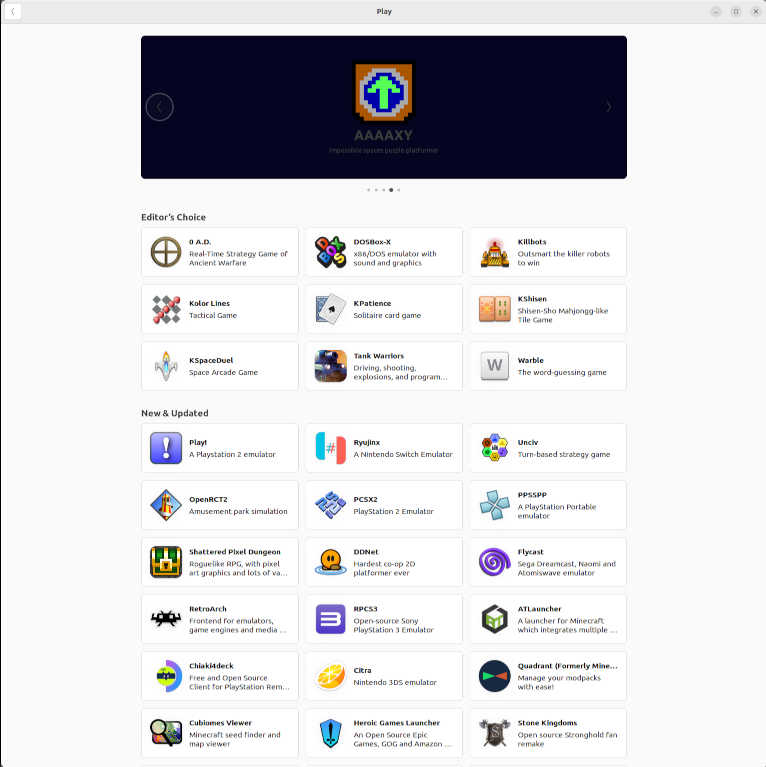The height and width of the screenshot is (767, 766).
Task: Click the 0 A.D. game icon
Action: click(166, 252)
